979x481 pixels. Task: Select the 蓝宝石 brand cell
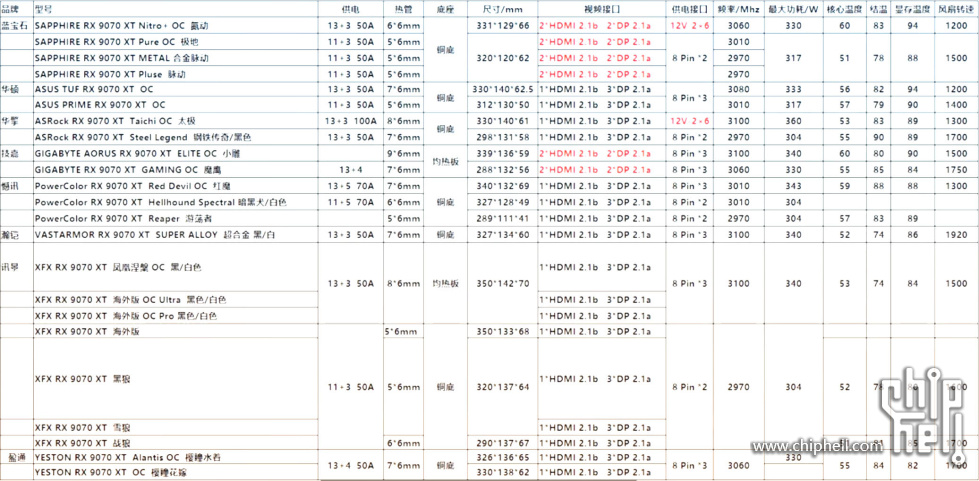click(x=15, y=26)
